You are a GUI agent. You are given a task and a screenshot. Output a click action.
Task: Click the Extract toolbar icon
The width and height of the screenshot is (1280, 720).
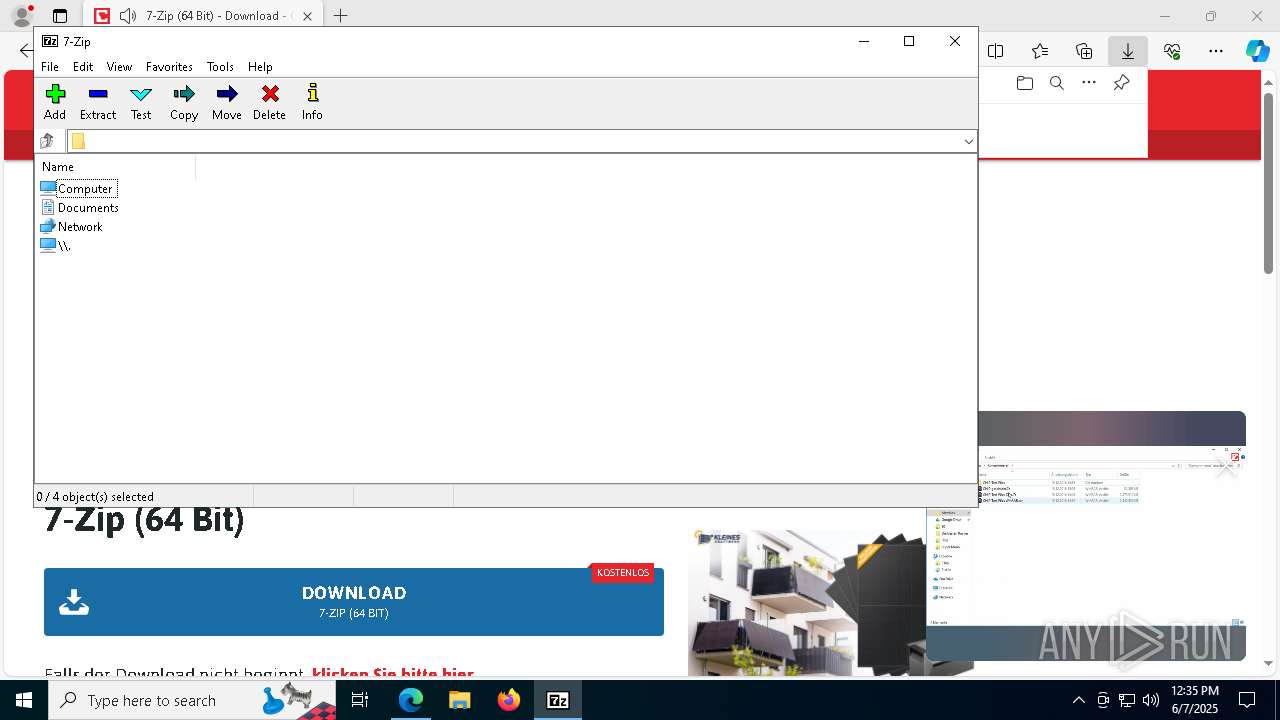tap(98, 102)
